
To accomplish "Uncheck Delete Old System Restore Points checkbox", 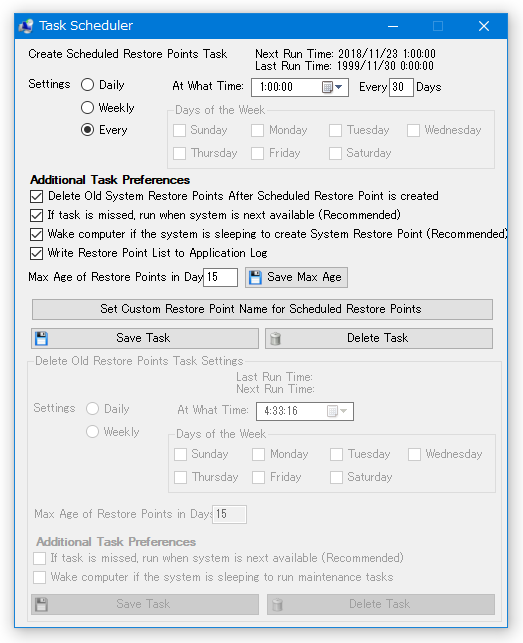I will click(x=37, y=196).
